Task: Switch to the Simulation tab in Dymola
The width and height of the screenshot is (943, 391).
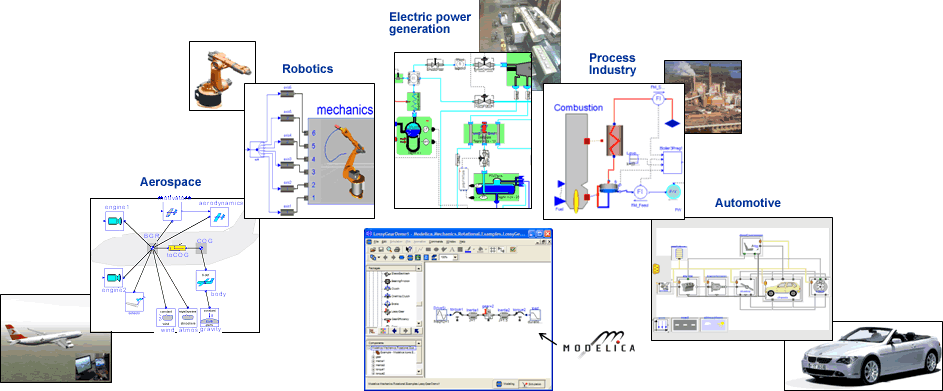Action: point(532,384)
